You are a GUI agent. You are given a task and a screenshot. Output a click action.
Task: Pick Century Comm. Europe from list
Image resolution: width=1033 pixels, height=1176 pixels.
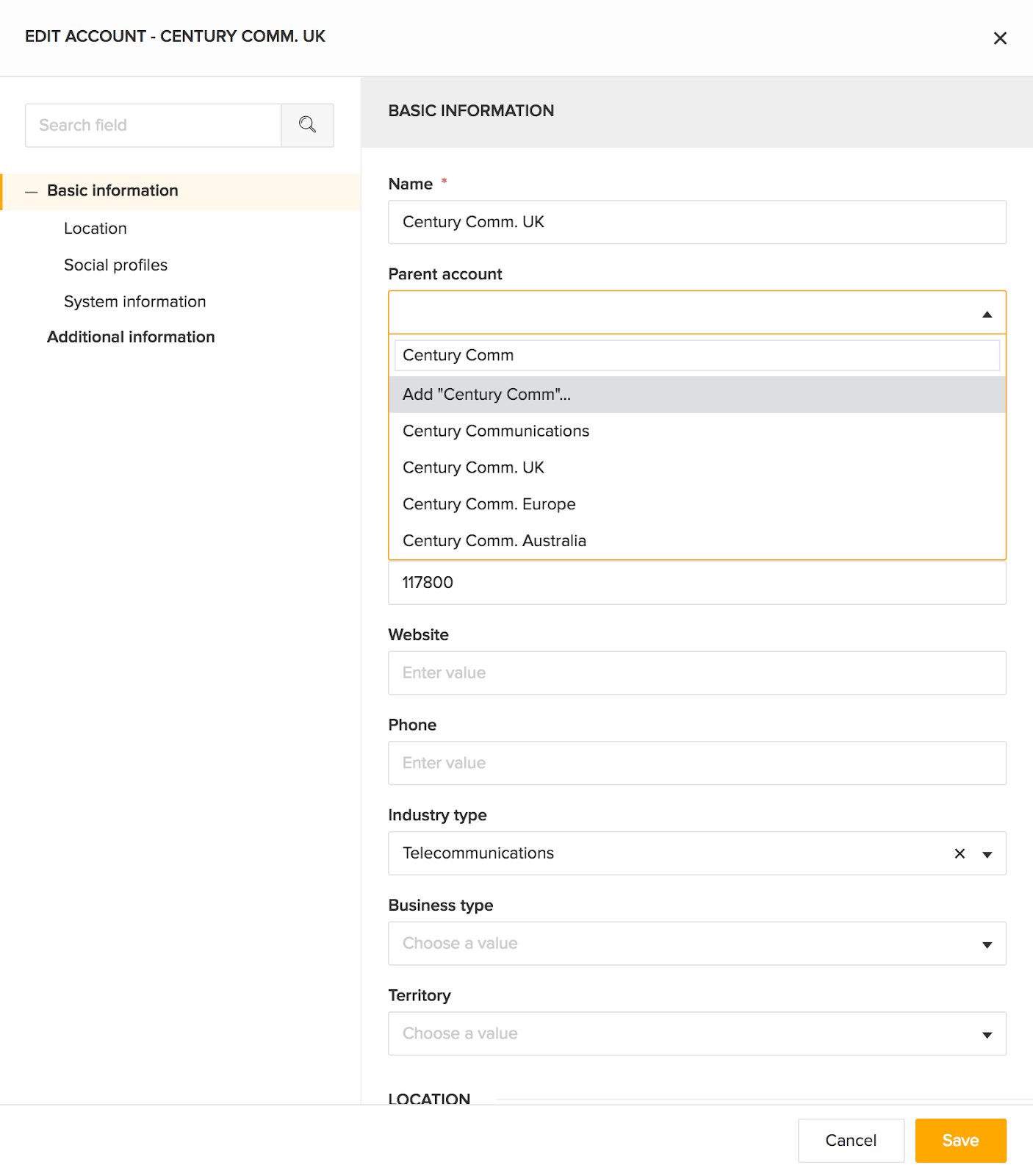489,504
